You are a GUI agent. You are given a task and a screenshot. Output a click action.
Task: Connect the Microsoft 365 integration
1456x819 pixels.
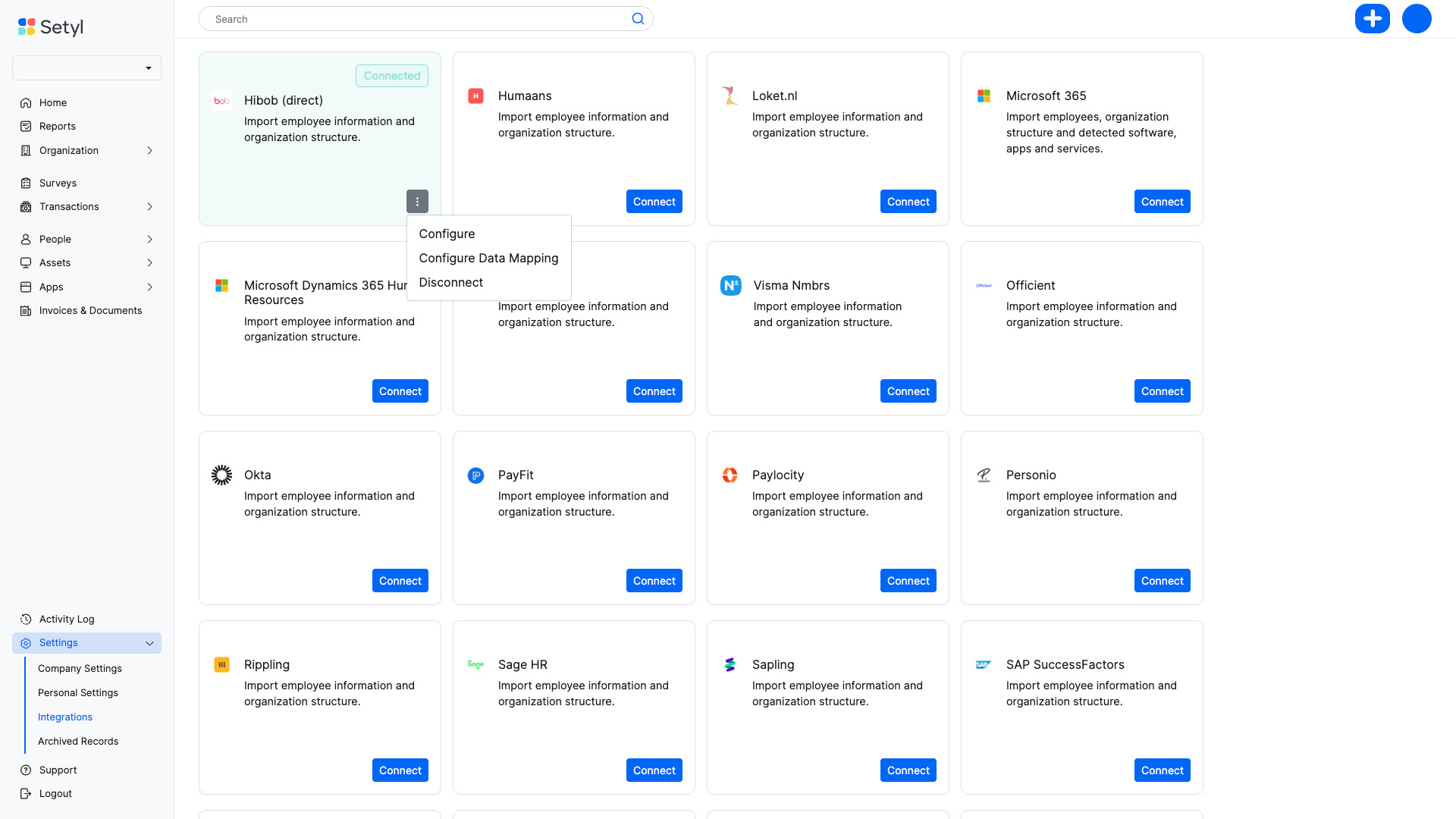[1162, 202]
